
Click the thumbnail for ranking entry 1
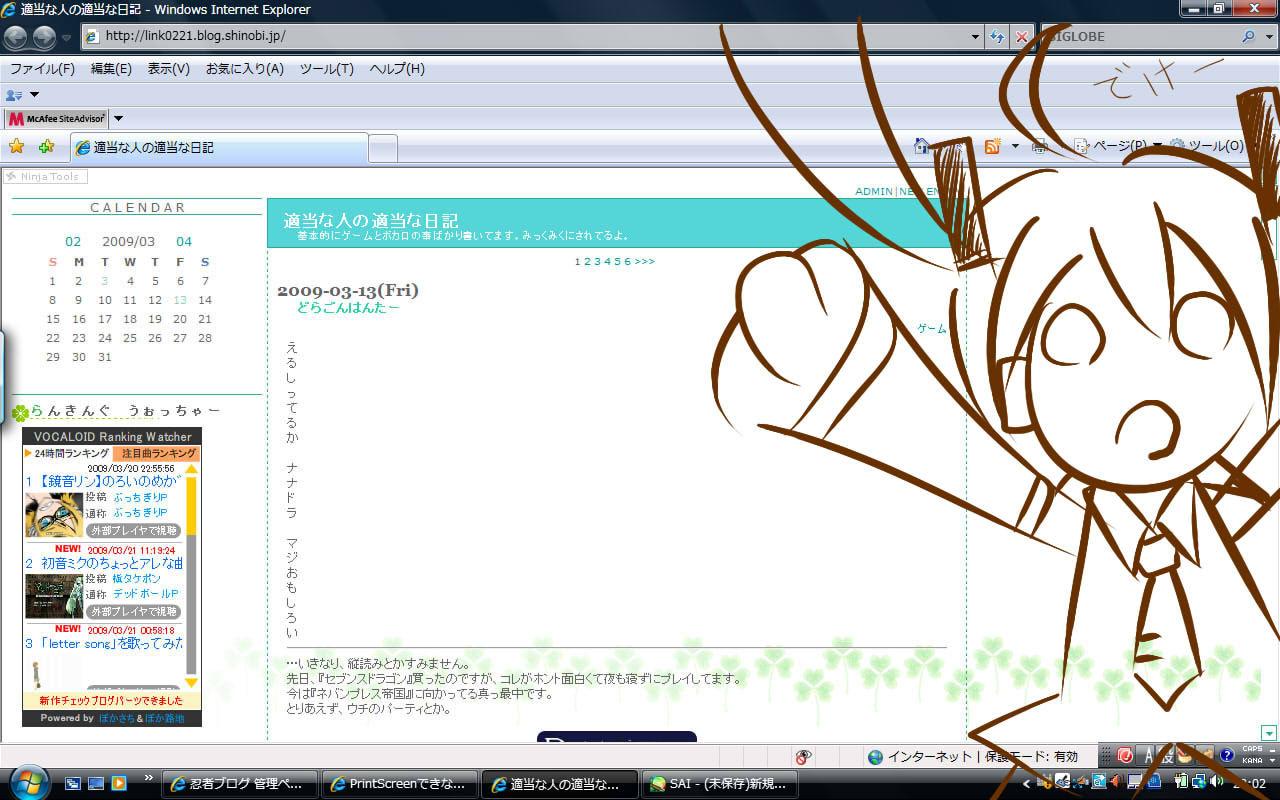(x=54, y=514)
